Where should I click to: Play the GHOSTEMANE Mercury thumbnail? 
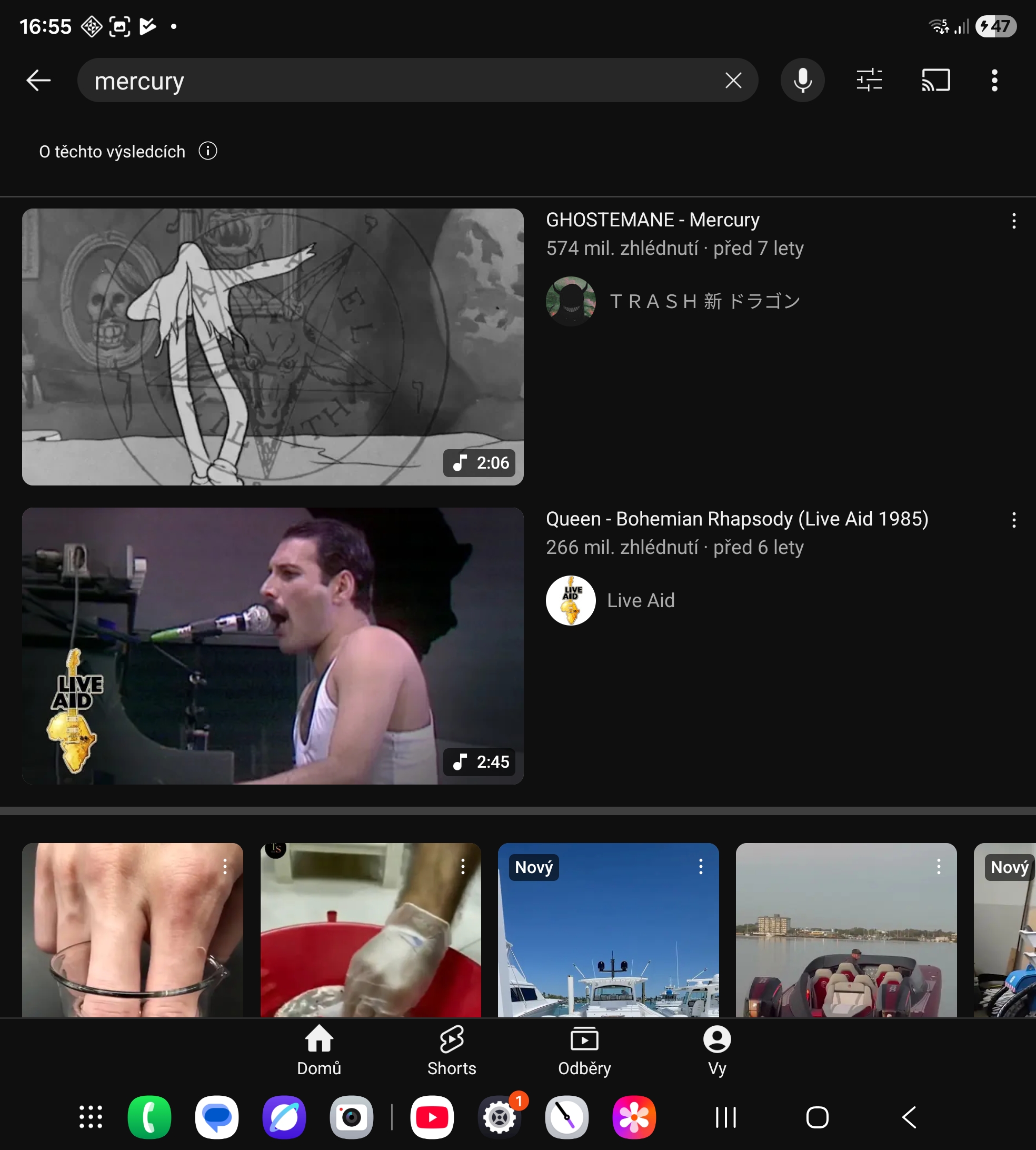pyautogui.click(x=273, y=346)
